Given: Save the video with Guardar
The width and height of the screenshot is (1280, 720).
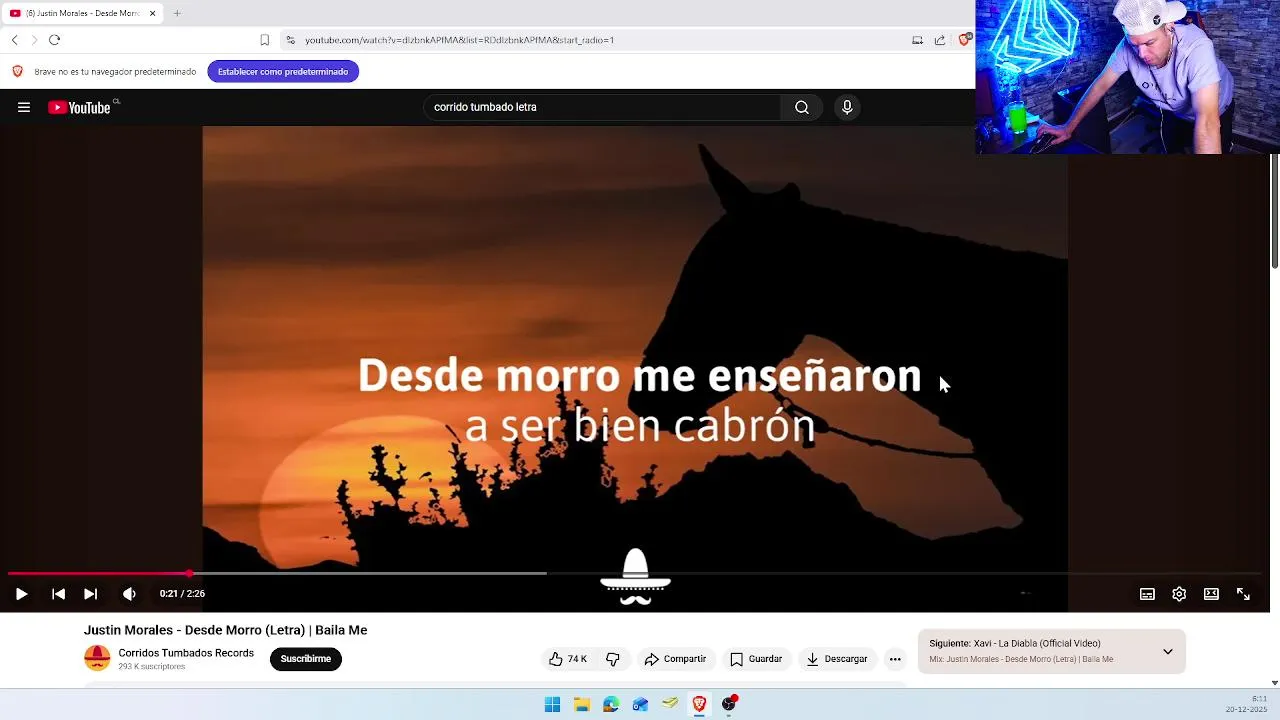Looking at the screenshot, I should (x=756, y=659).
